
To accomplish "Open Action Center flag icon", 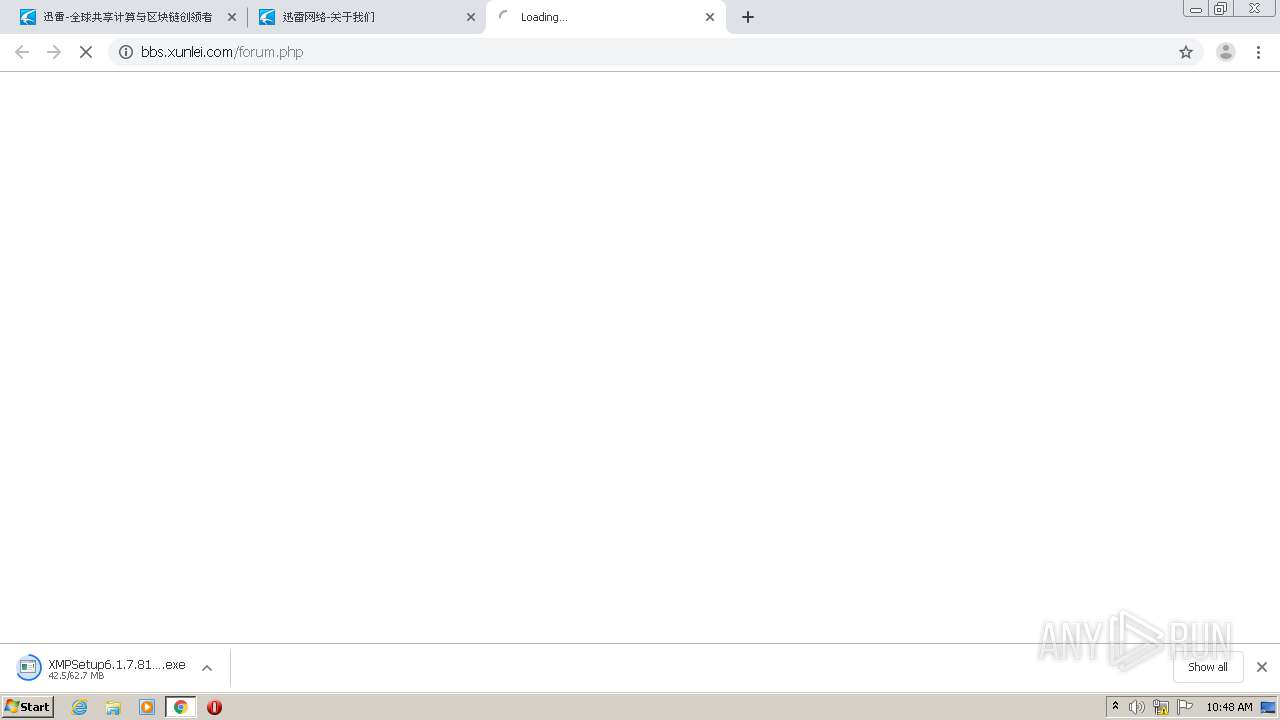I will 1185,707.
